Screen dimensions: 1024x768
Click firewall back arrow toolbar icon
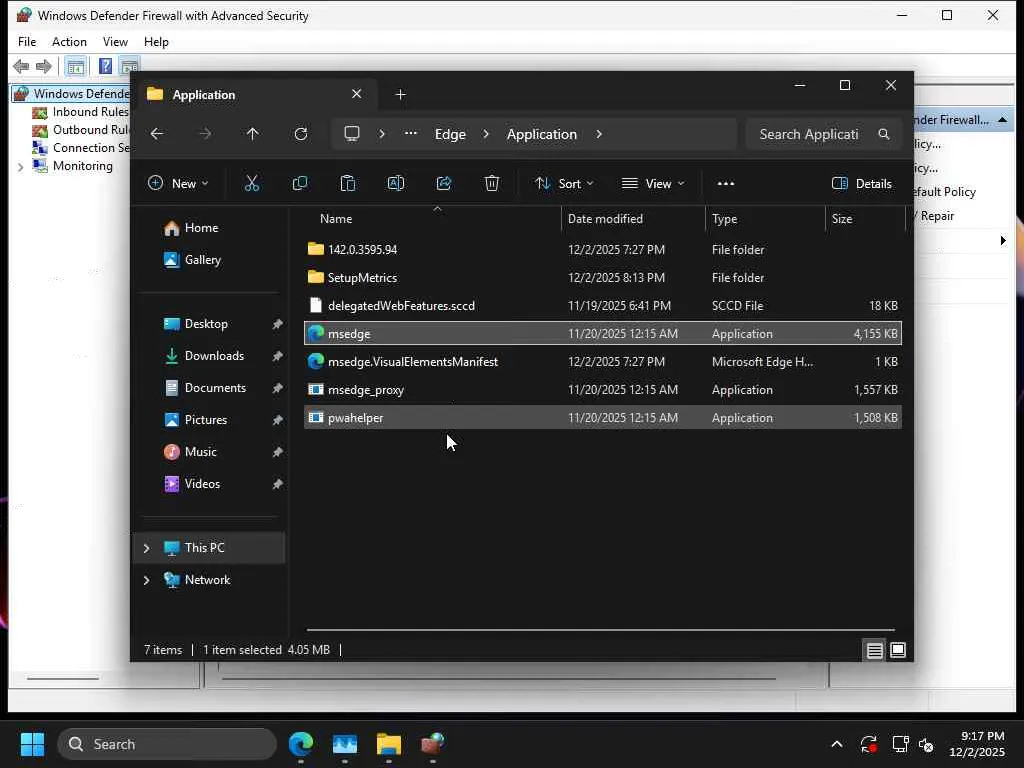pyautogui.click(x=21, y=66)
